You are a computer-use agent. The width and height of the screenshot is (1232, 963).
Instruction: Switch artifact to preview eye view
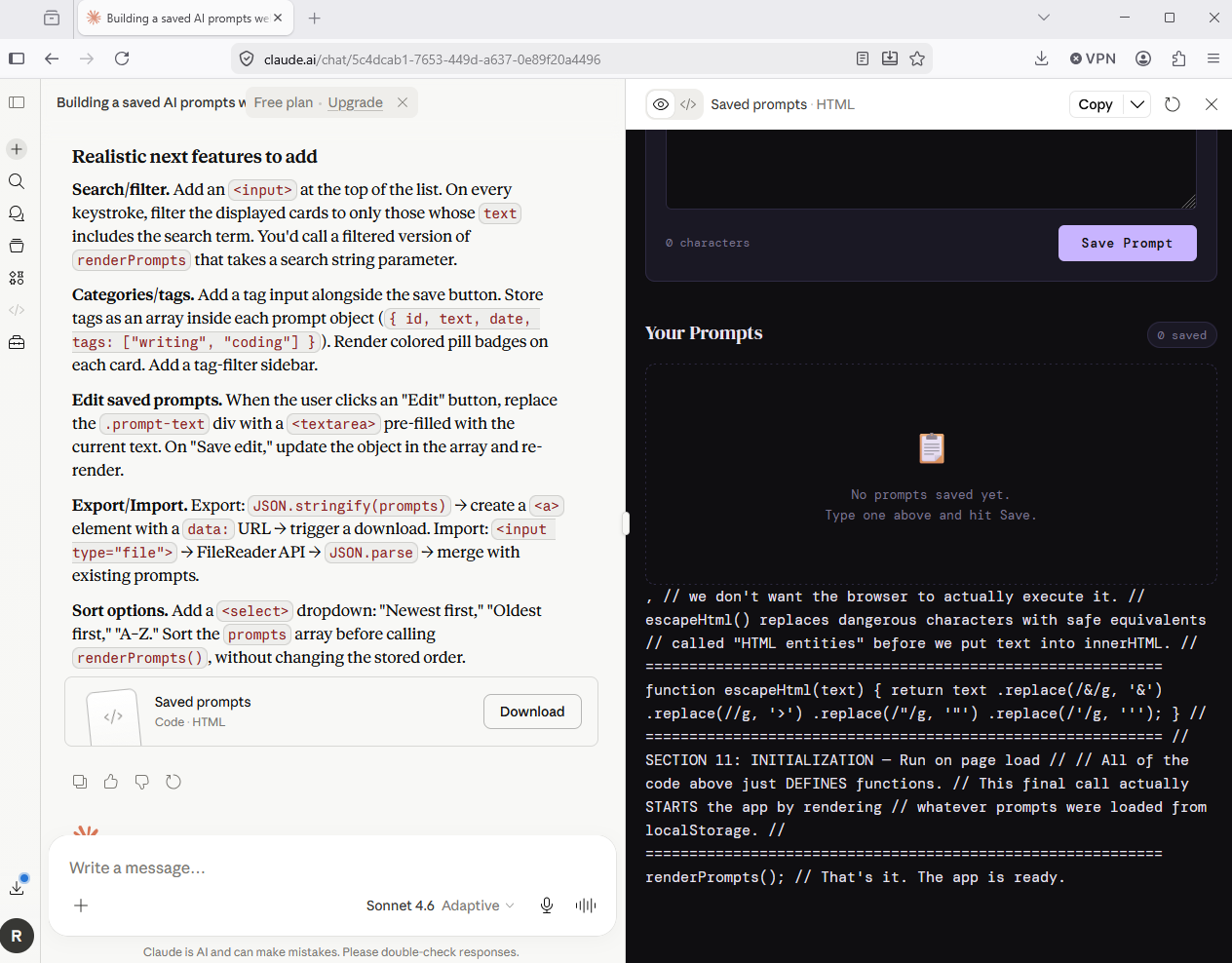(x=661, y=104)
